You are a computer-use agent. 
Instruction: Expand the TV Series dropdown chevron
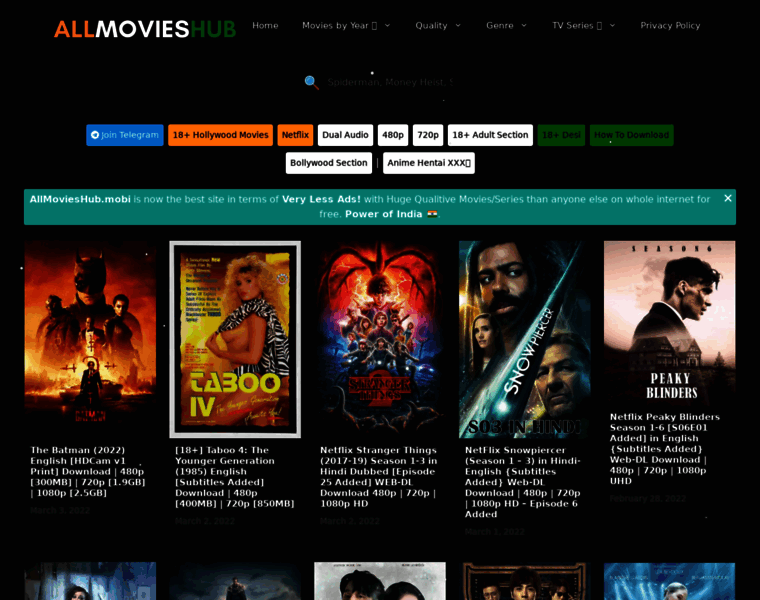pyautogui.click(x=612, y=25)
